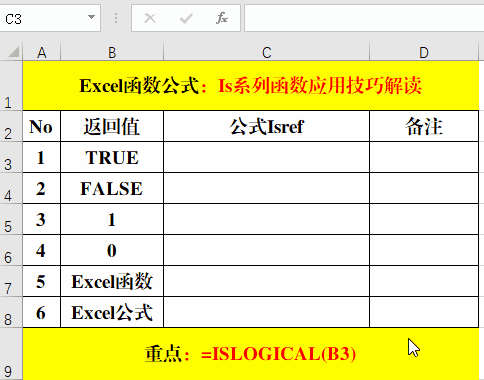Select cell A6 with number 4
Viewport: 484px width, 380px height.
point(42,250)
